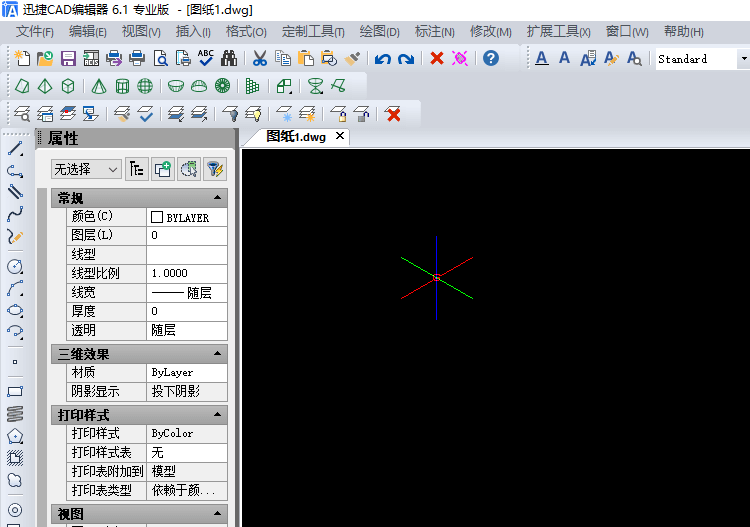Open the print preview
Image resolution: width=750 pixels, height=527 pixels.
tap(160, 58)
